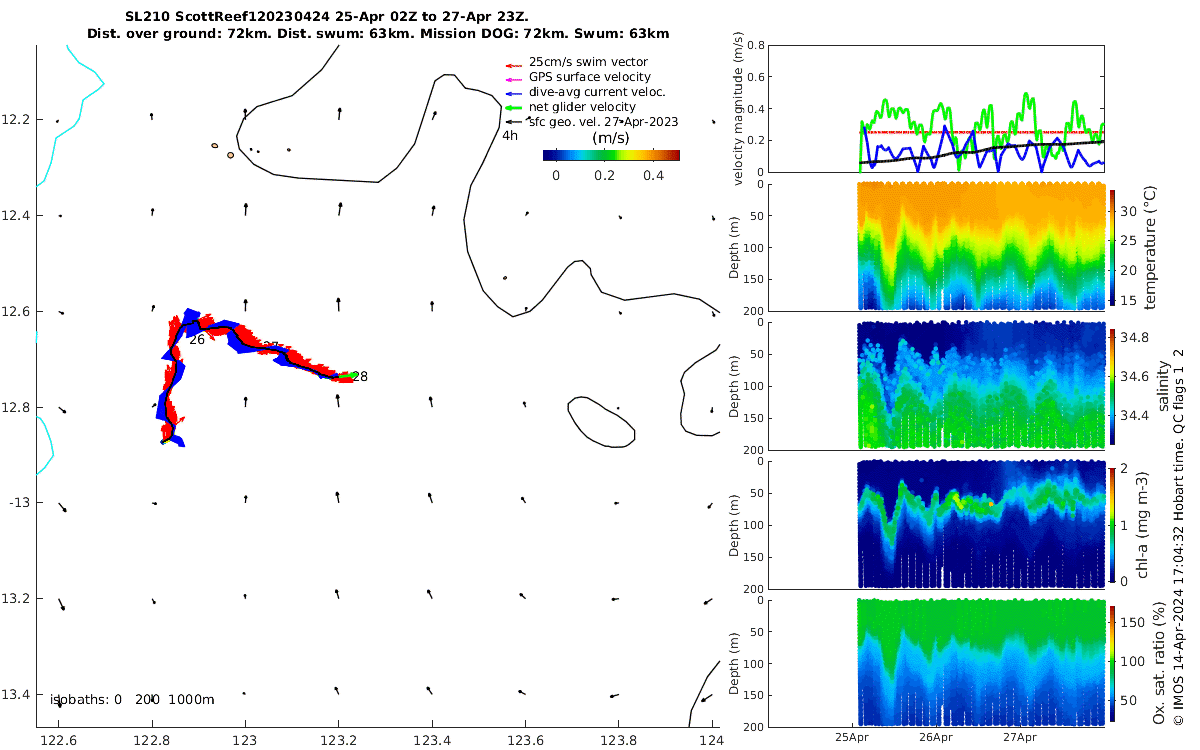The image size is (1200, 750).
Task: Click the '34.8' tick on the salinity colorbar
Action: [1134, 337]
